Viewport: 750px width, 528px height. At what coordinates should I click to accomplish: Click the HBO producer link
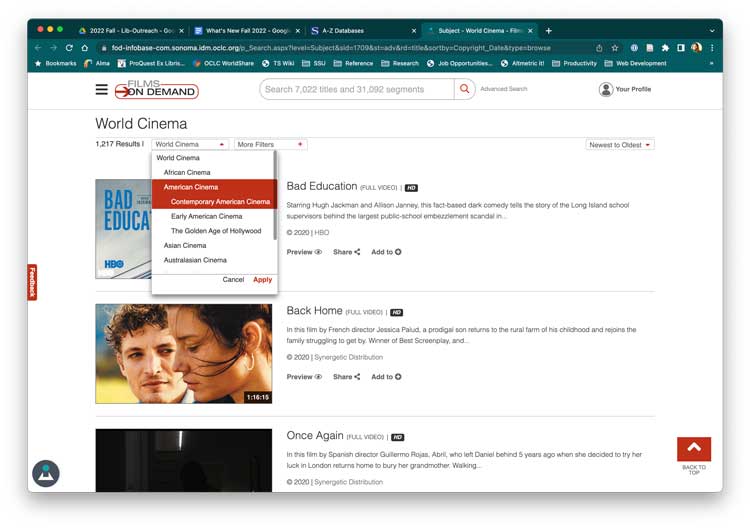coord(322,232)
